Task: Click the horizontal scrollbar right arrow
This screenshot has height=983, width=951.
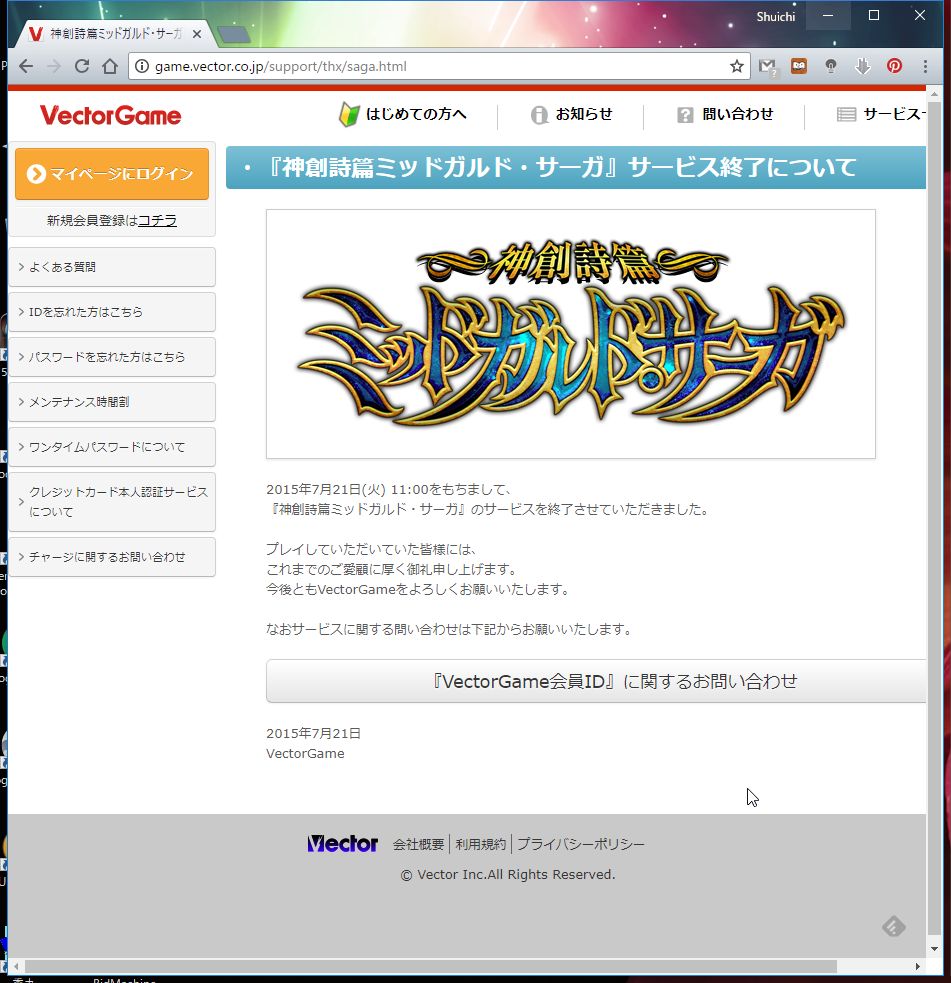Action: (x=918, y=967)
